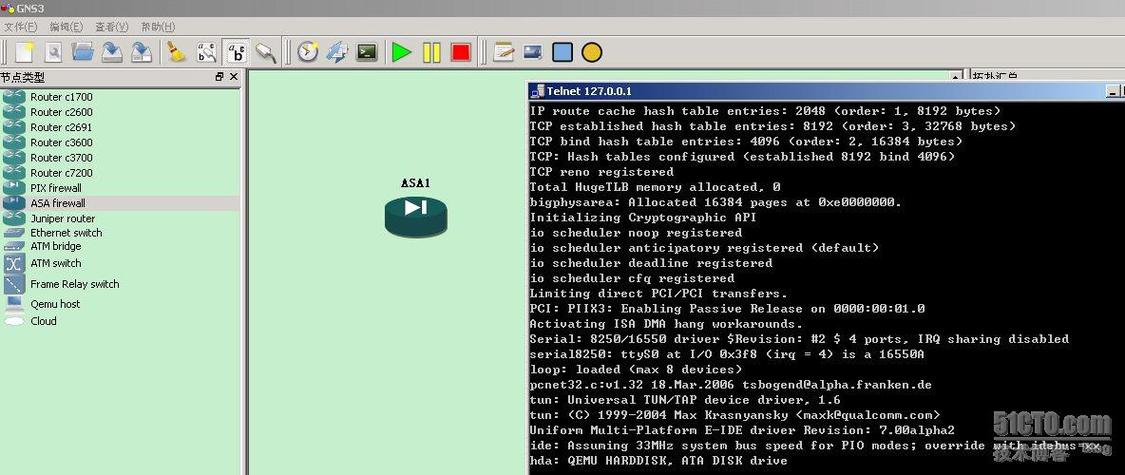Stop all devices with red square
The height and width of the screenshot is (475, 1125).
[461, 52]
